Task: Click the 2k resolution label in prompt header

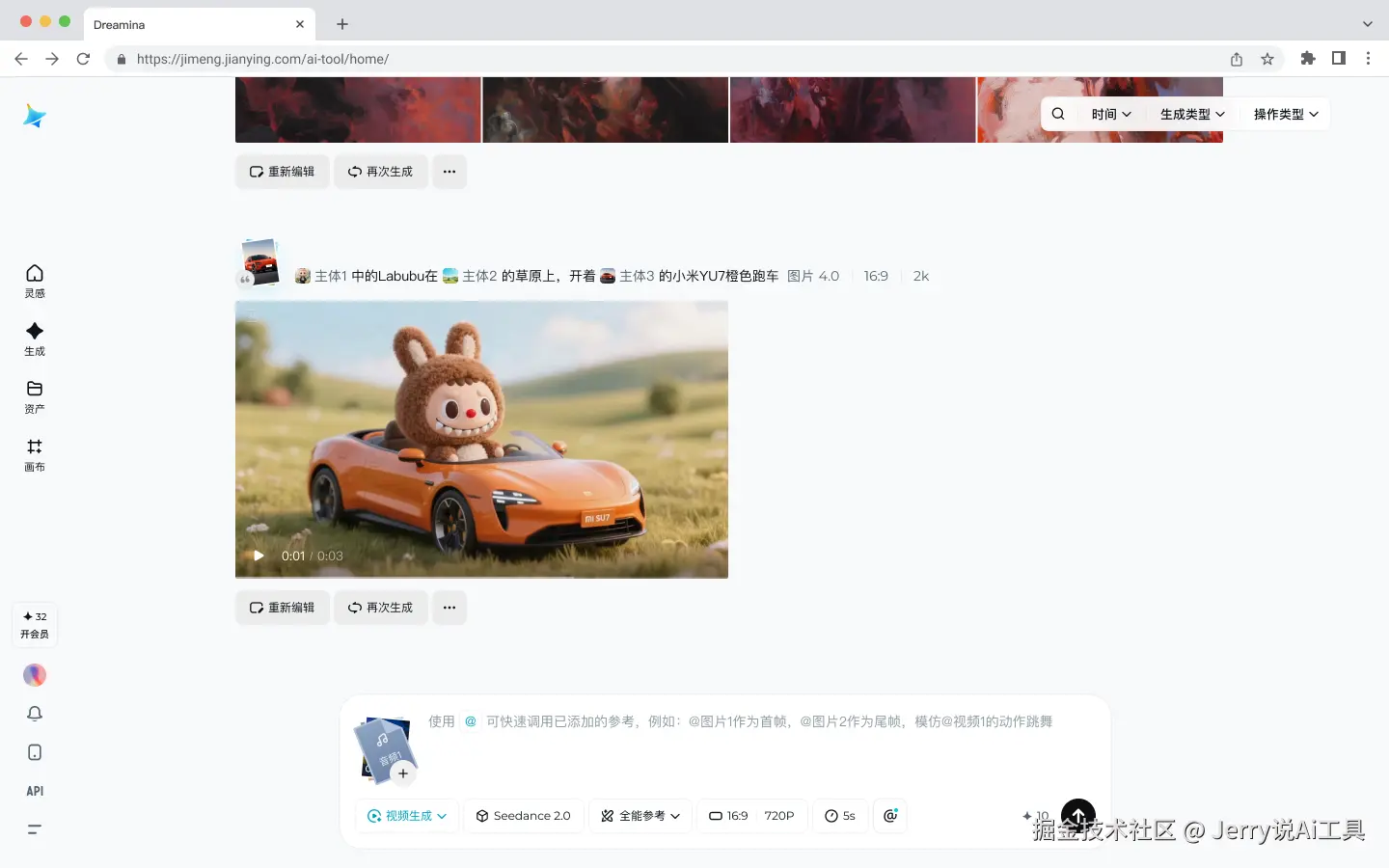Action: (x=921, y=276)
